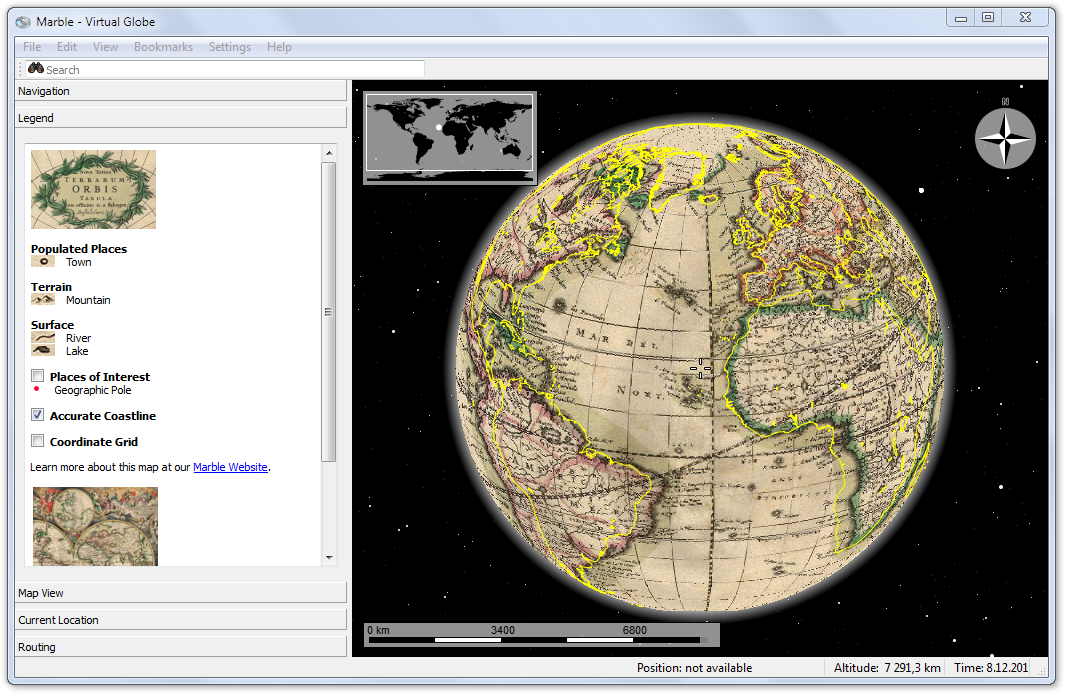
Task: Click the status bar resize grip
Action: (x=1042, y=670)
